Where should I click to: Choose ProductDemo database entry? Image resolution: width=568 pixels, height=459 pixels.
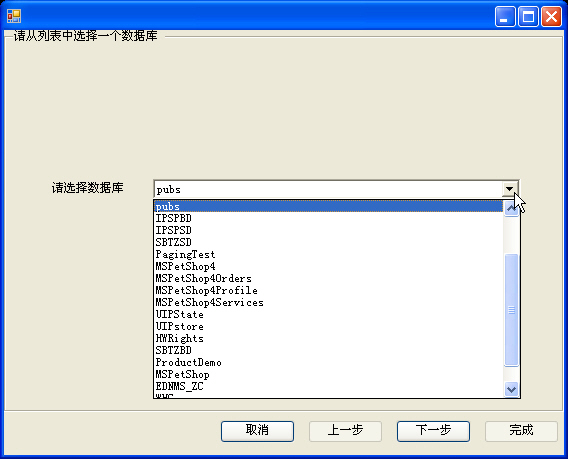329,362
